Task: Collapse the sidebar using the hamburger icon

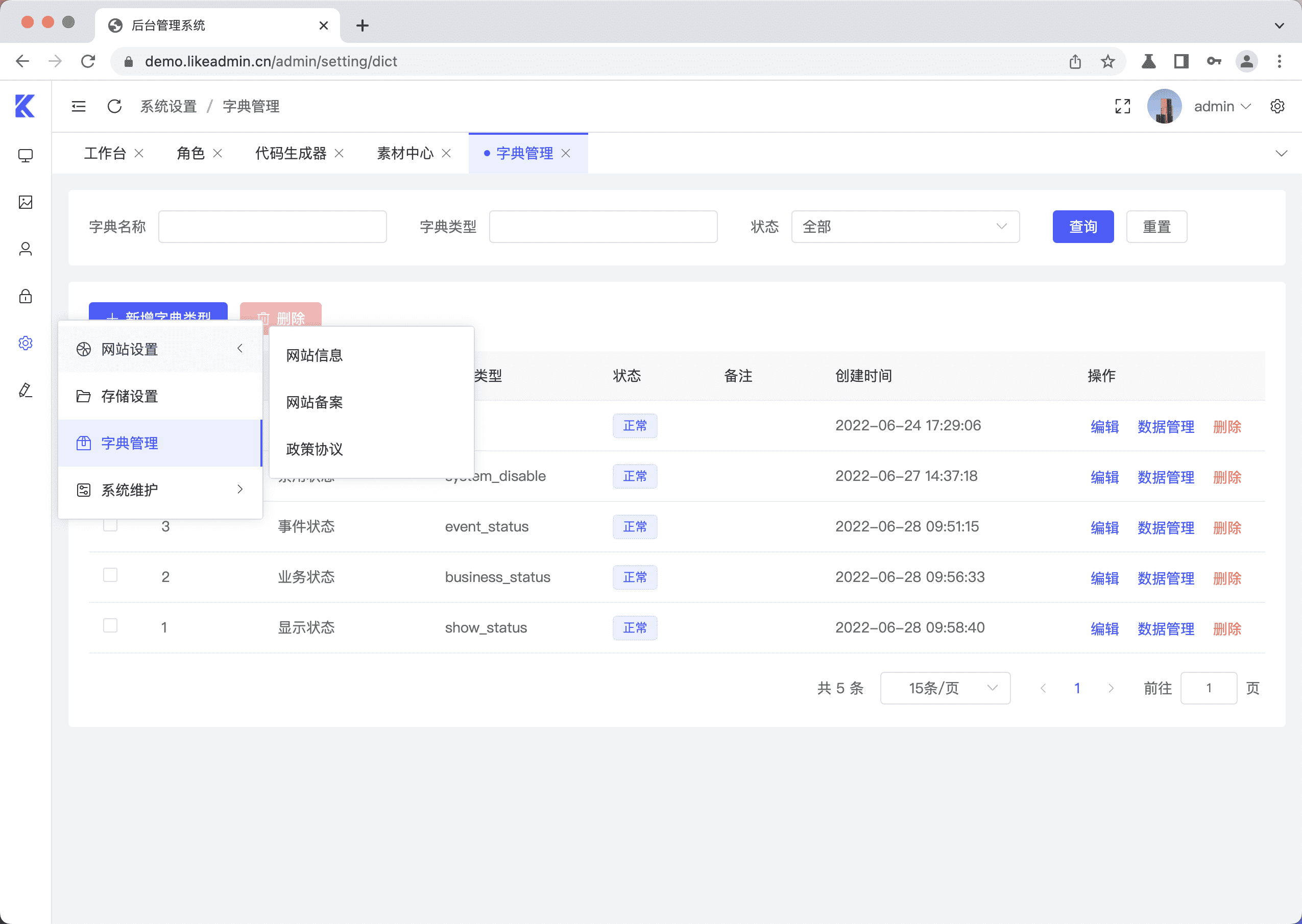Action: click(79, 106)
